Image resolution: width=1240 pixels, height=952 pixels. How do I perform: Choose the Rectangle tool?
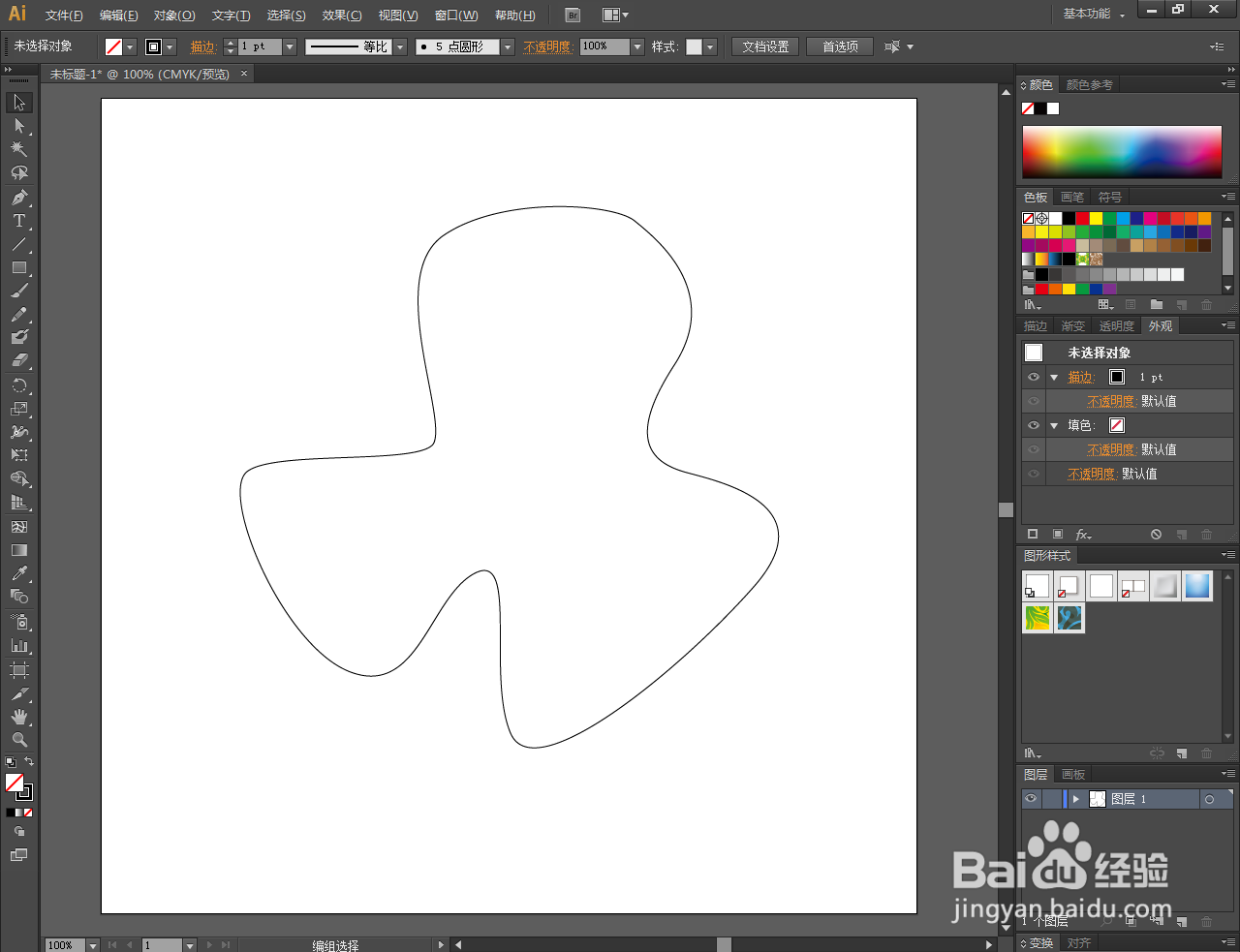point(18,267)
